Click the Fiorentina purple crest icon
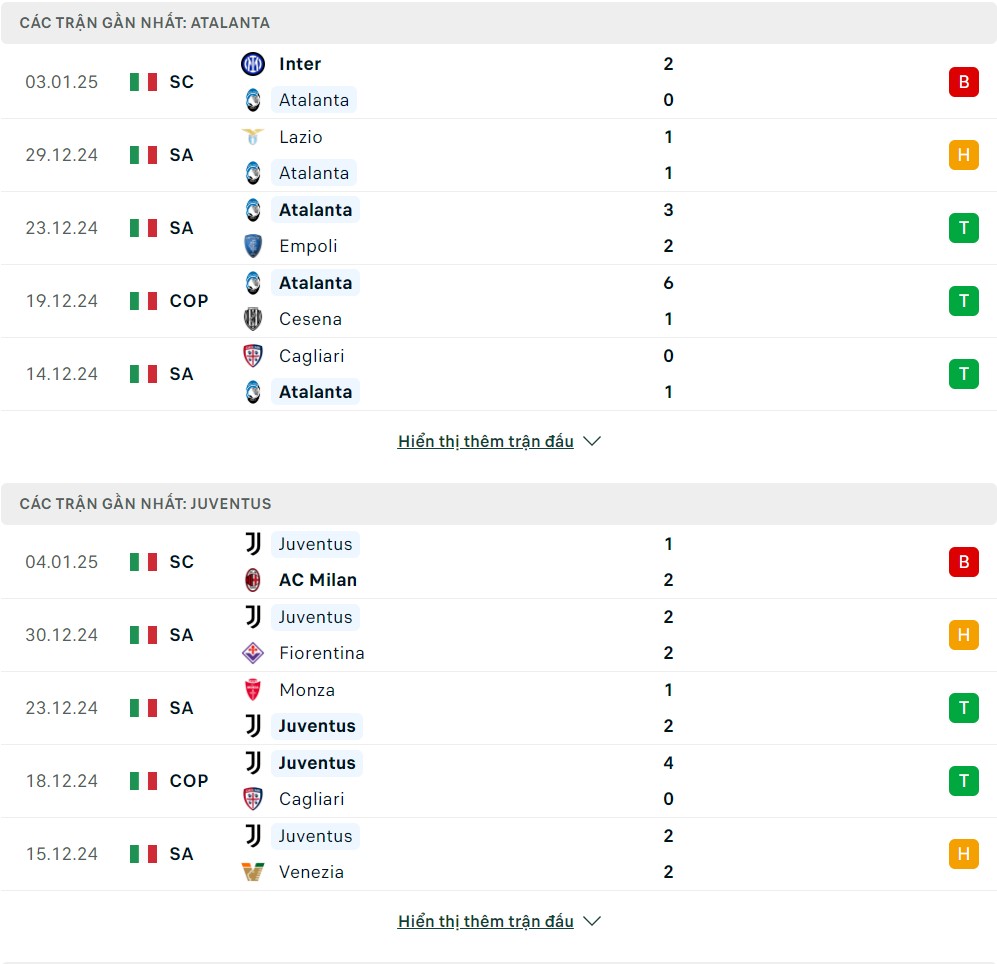997x964 pixels. point(252,653)
